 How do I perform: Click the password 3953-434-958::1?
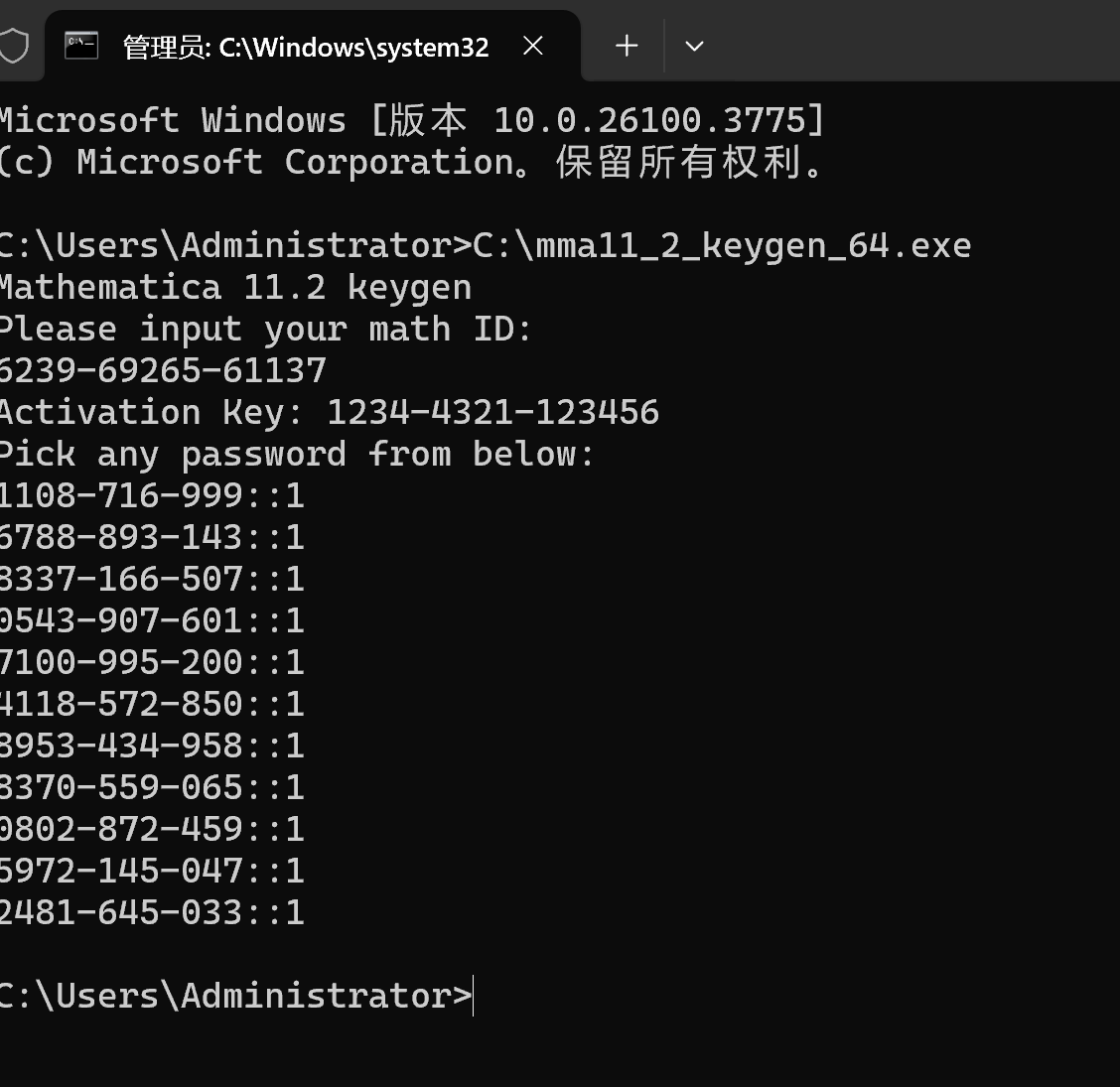(152, 747)
